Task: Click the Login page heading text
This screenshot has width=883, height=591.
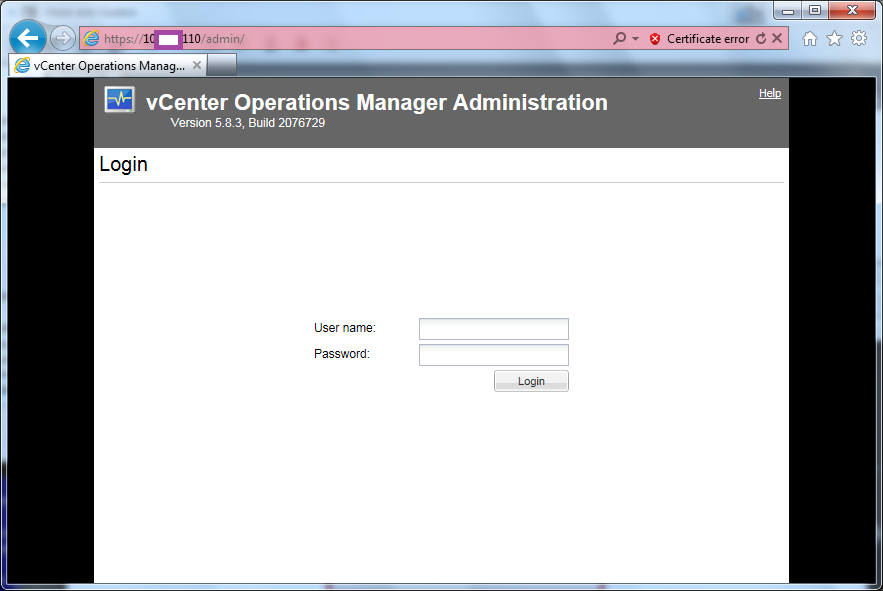Action: pos(123,165)
